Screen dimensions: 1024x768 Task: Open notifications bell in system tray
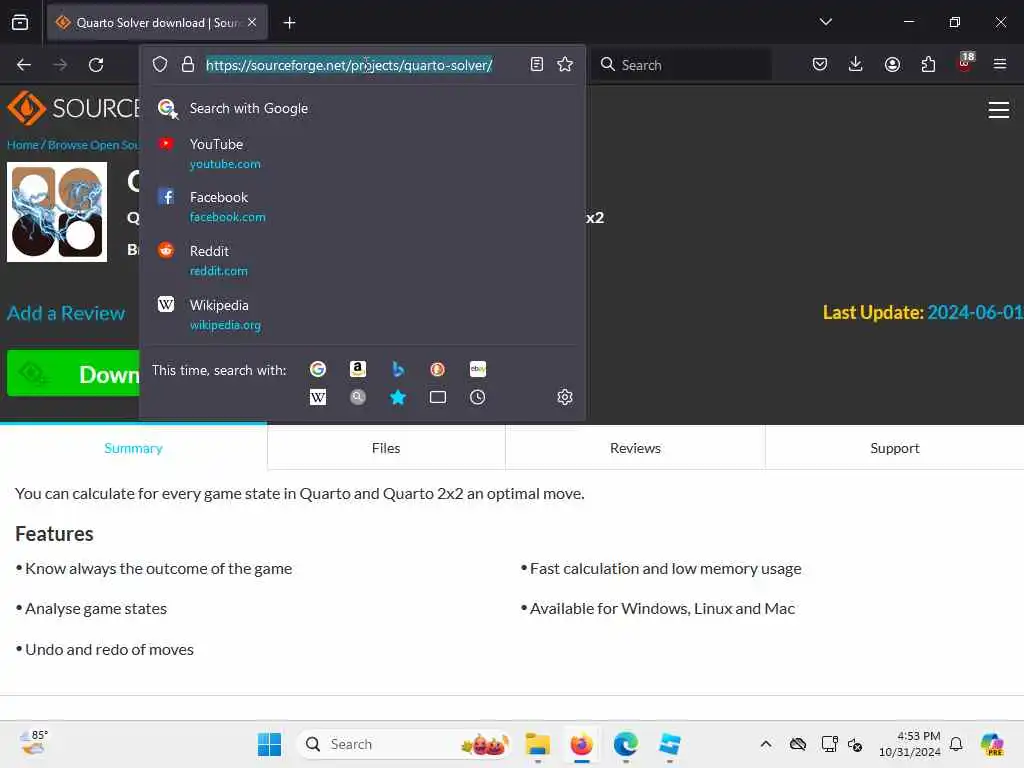point(956,744)
